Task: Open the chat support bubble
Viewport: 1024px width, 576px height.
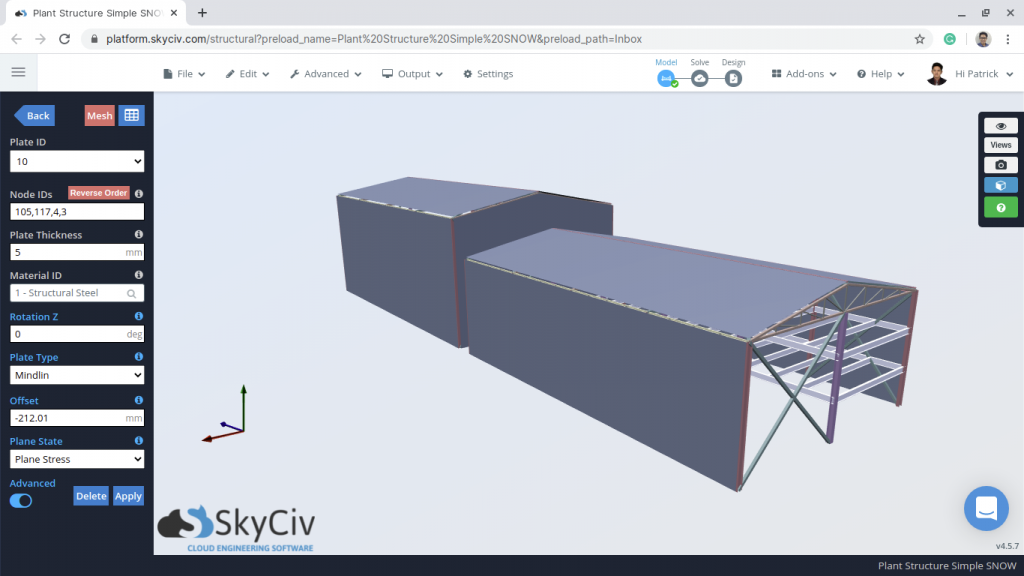Action: (x=986, y=508)
